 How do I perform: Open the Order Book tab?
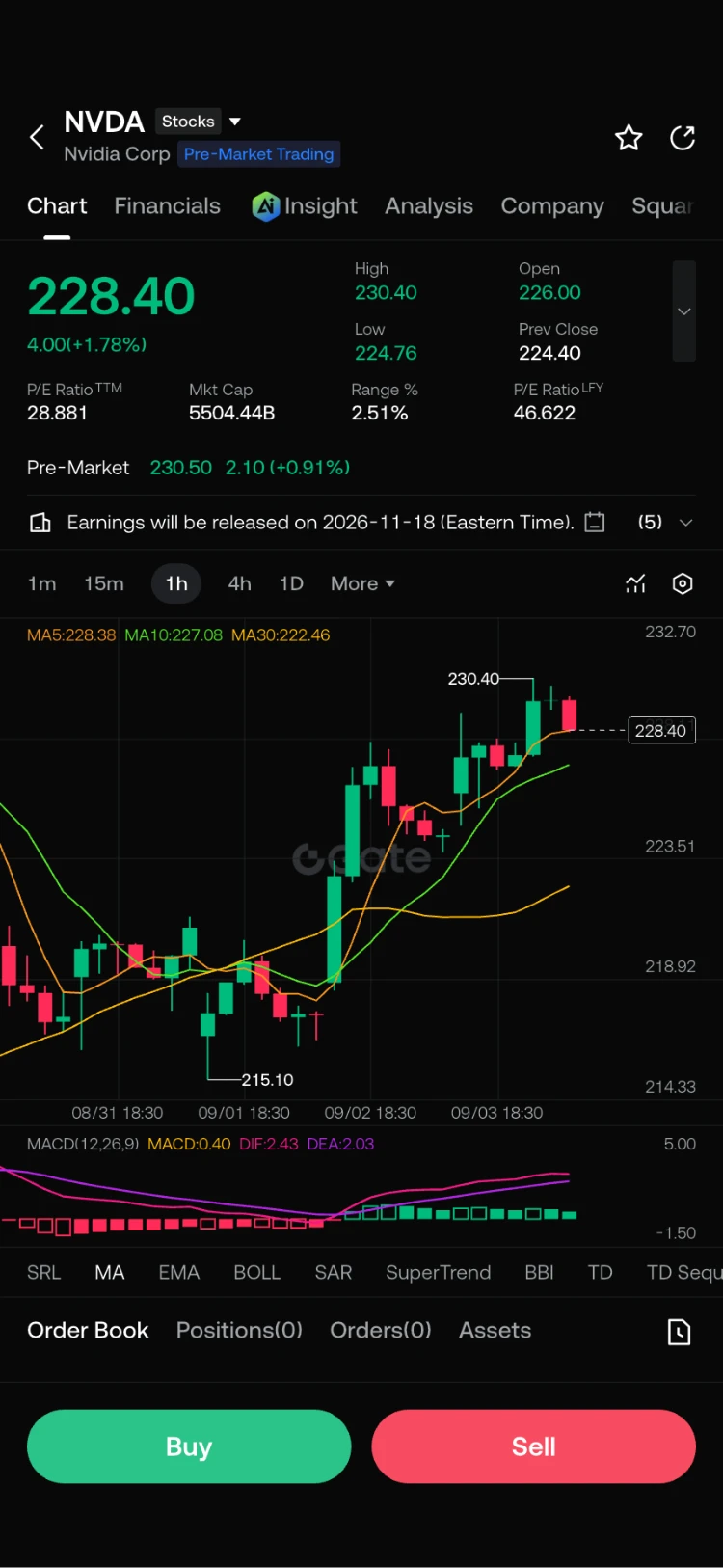[x=88, y=1331]
